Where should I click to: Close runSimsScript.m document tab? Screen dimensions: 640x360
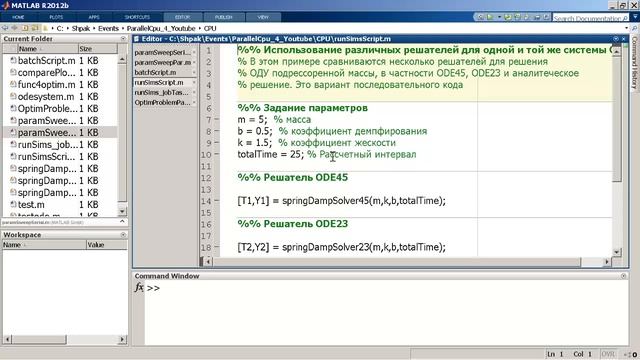click(x=194, y=82)
